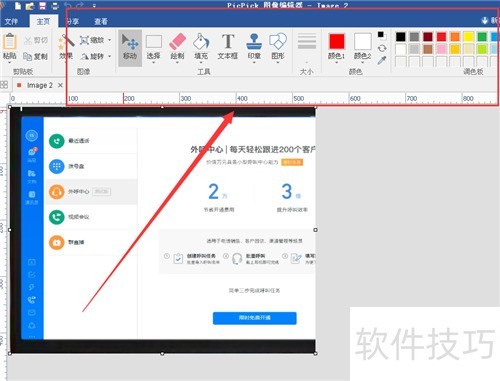Pick the orange palette swatch
This screenshot has width=500, height=381.
tap(455, 37)
